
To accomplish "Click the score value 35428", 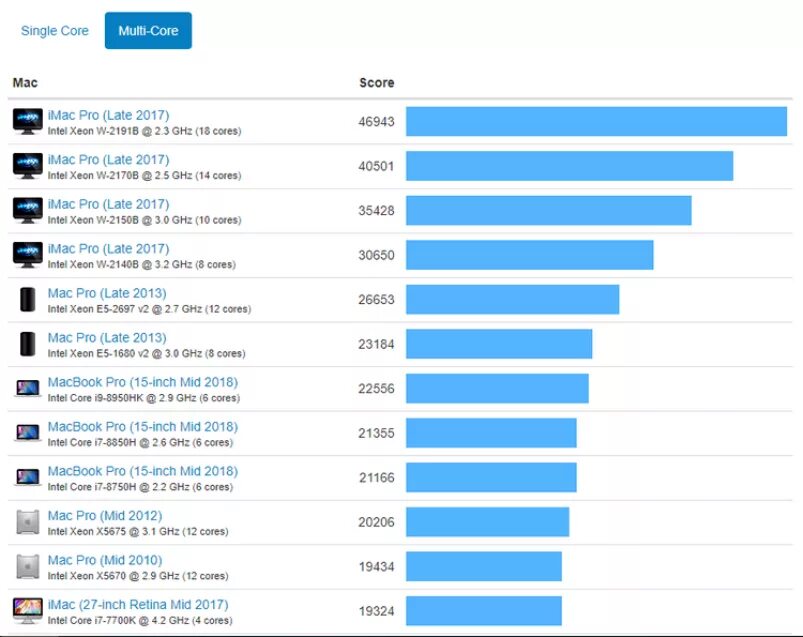I will pyautogui.click(x=376, y=211).
